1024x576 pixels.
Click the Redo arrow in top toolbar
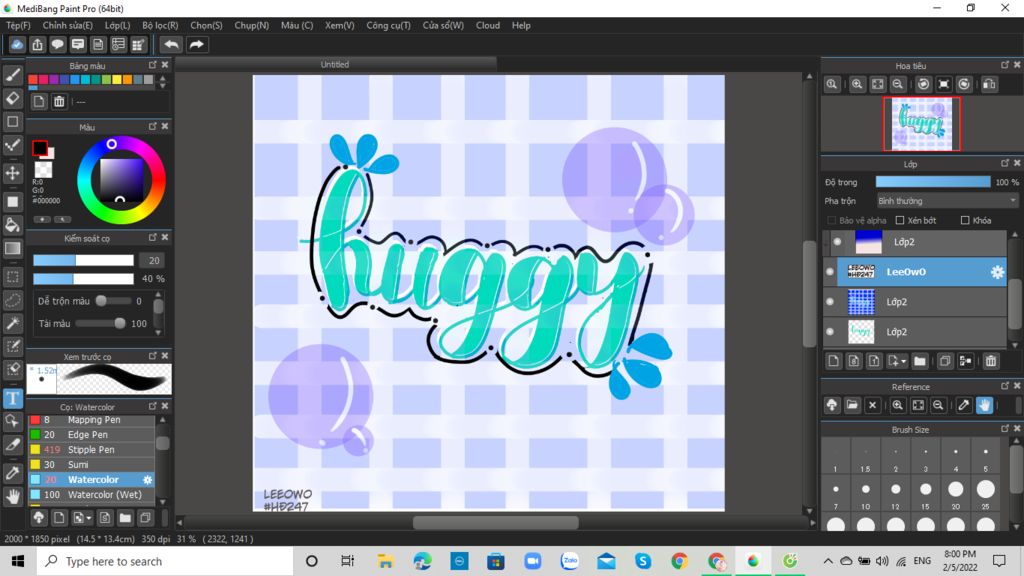point(196,44)
